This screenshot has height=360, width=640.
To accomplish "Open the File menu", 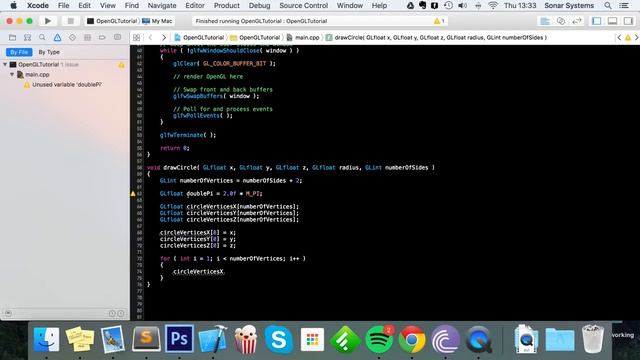I will coord(63,6).
